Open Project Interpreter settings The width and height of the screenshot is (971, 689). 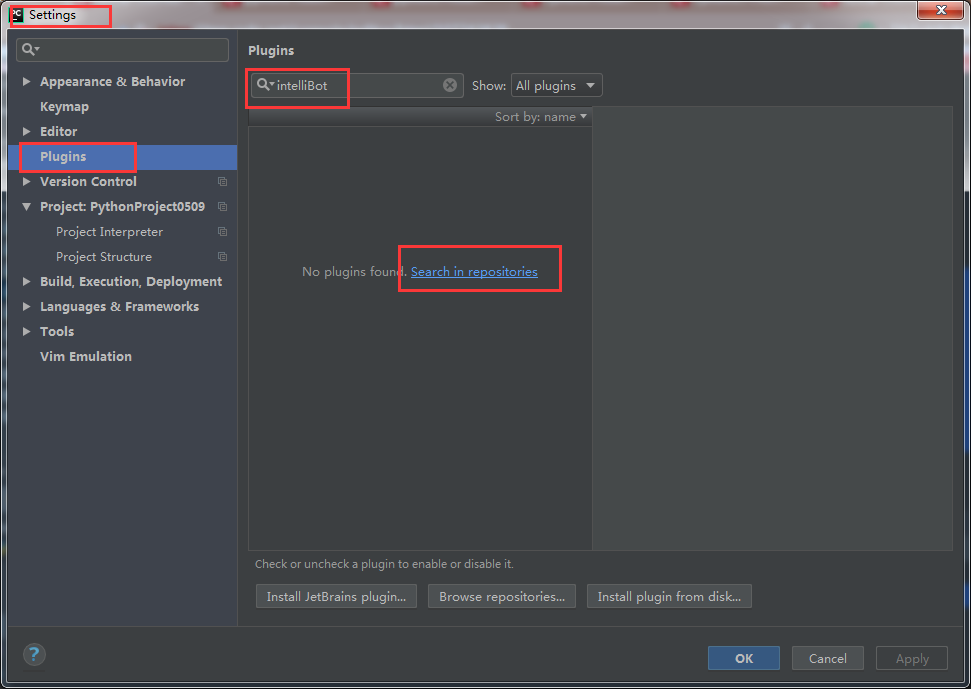110,232
